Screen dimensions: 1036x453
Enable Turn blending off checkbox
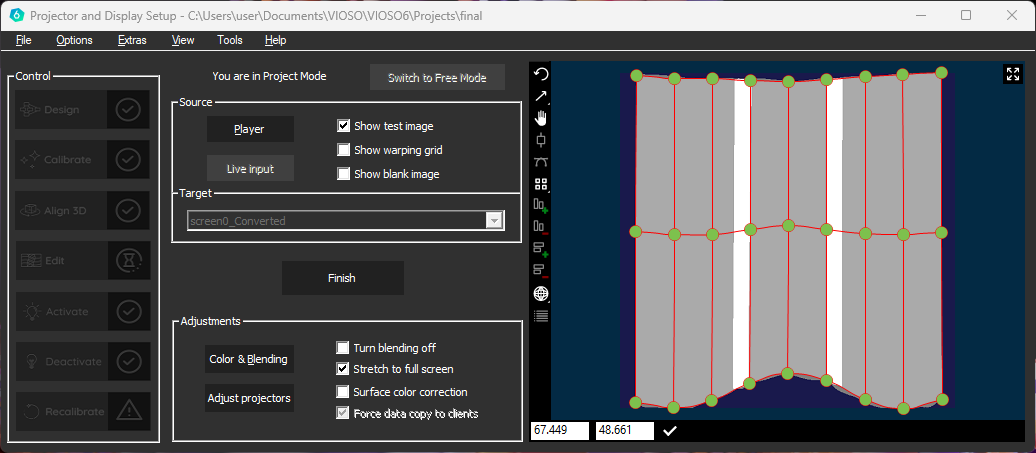tap(344, 348)
